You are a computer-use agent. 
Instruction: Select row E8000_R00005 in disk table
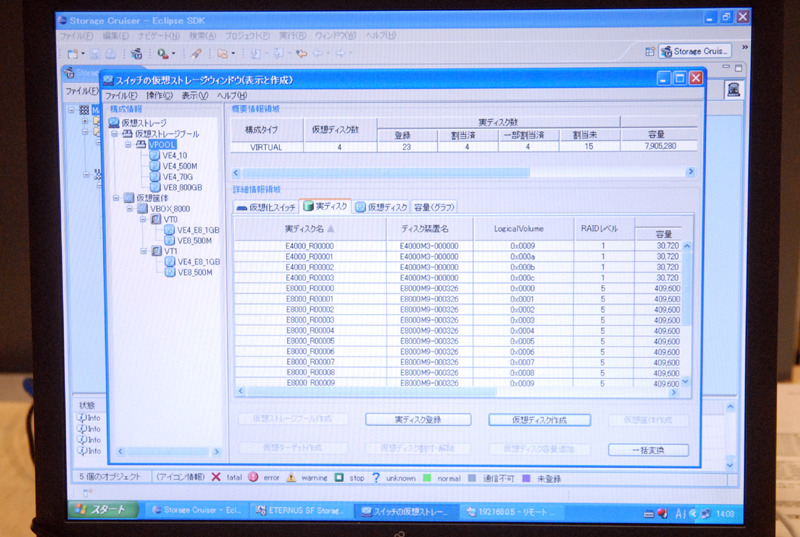[x=457, y=341]
